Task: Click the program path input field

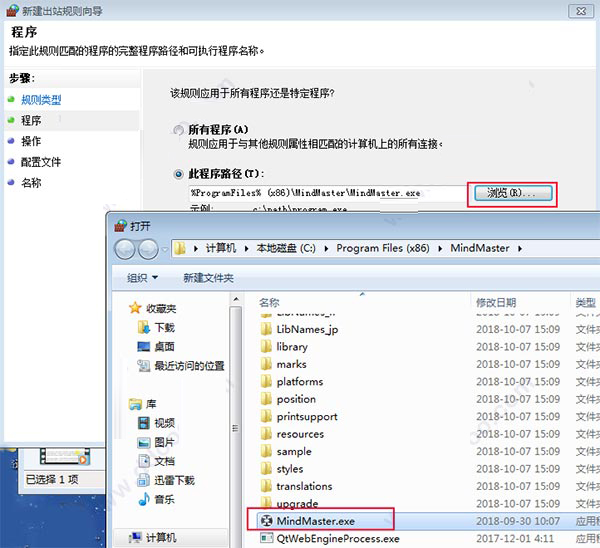Action: click(x=327, y=193)
